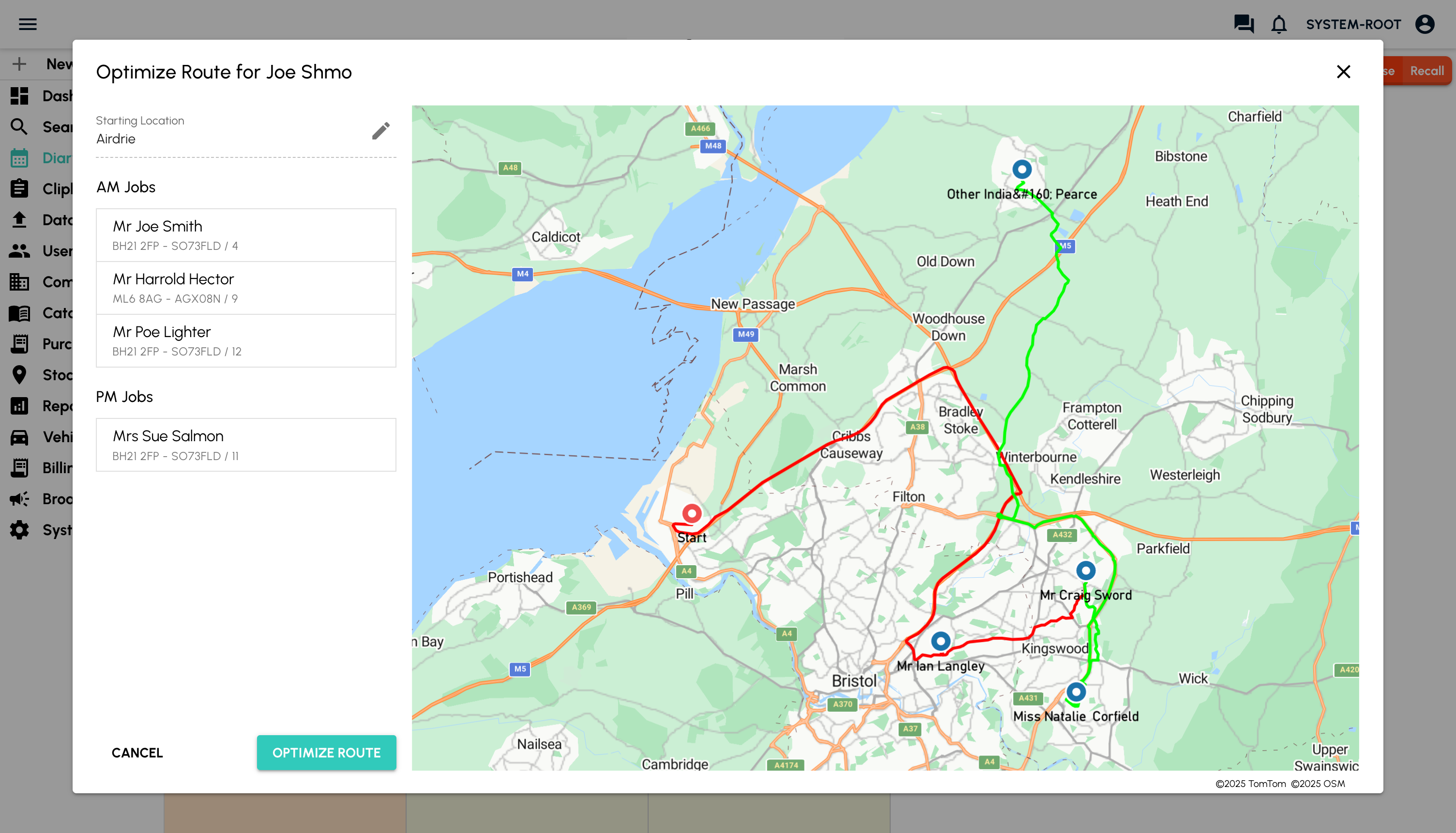
Task: Open the chat messages icon
Action: point(1244,24)
